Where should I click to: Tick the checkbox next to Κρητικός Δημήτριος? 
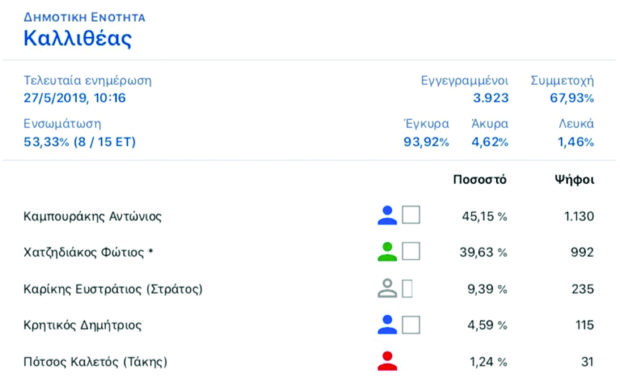click(411, 325)
